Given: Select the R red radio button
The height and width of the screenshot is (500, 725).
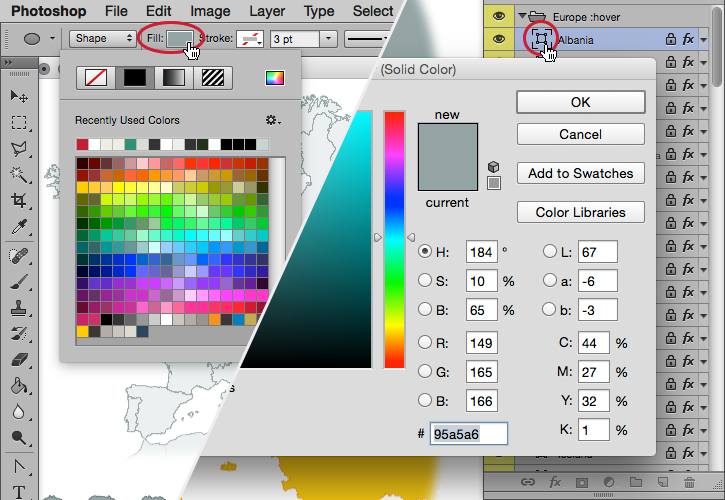Looking at the screenshot, I should [x=424, y=342].
